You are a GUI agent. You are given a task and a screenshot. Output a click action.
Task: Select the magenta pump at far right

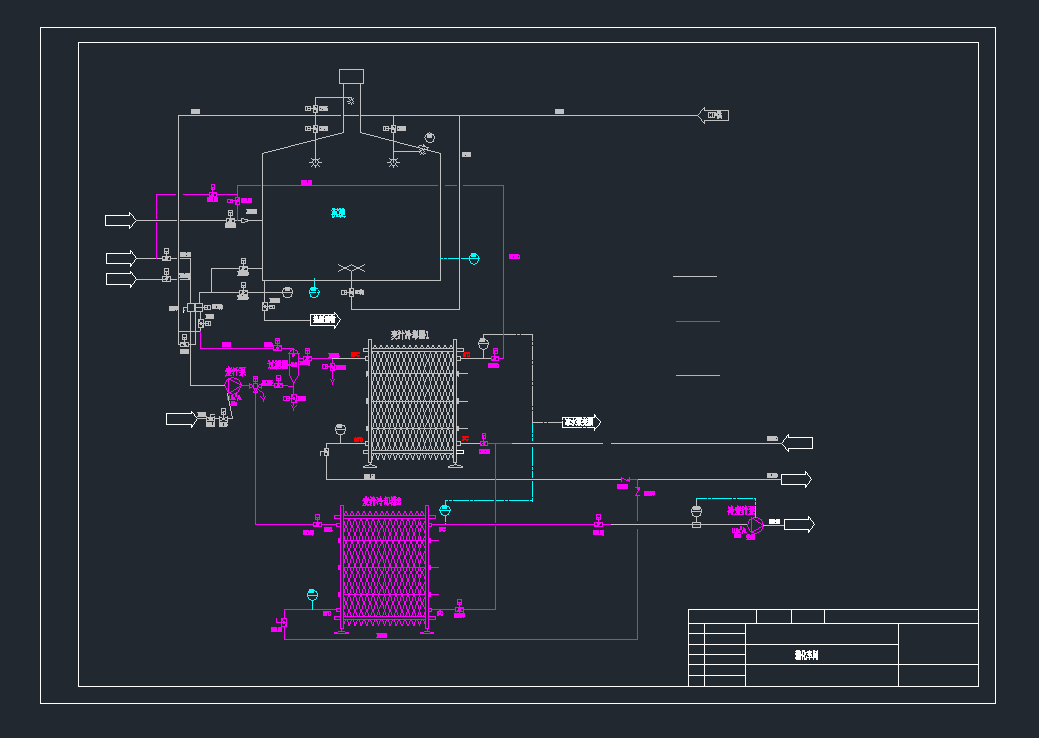click(x=755, y=525)
